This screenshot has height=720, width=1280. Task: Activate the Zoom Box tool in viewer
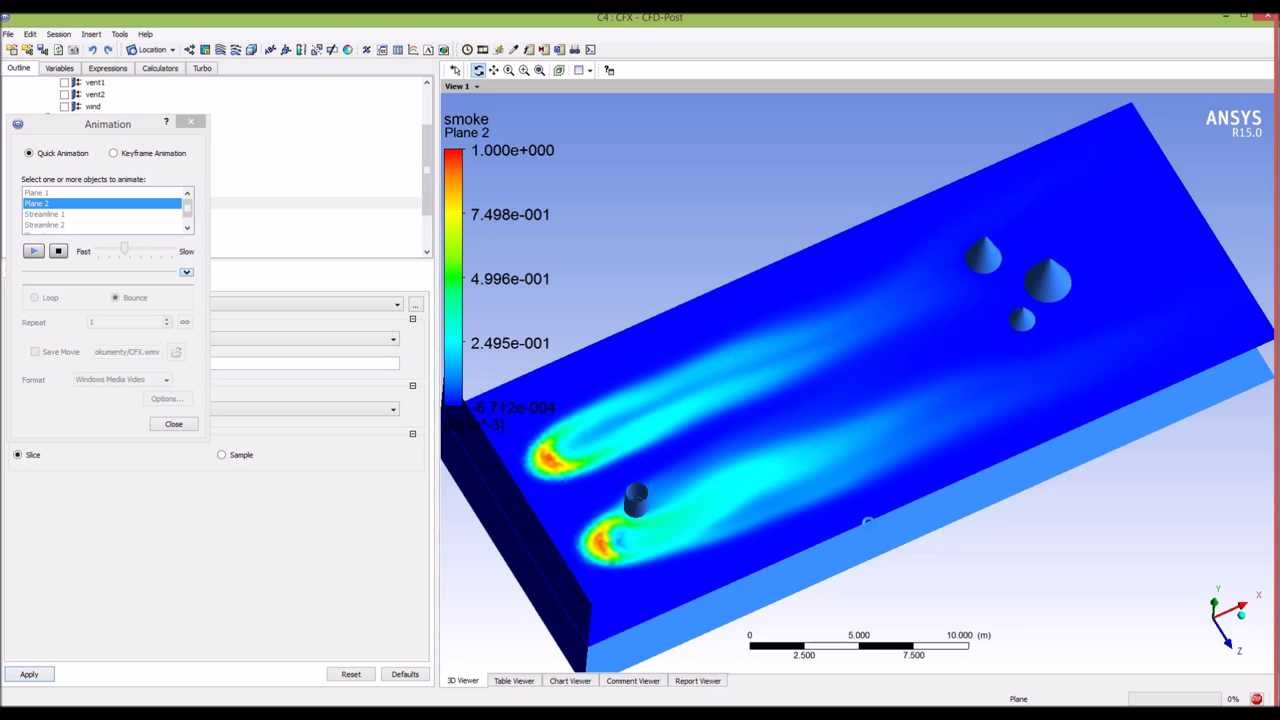pos(524,70)
